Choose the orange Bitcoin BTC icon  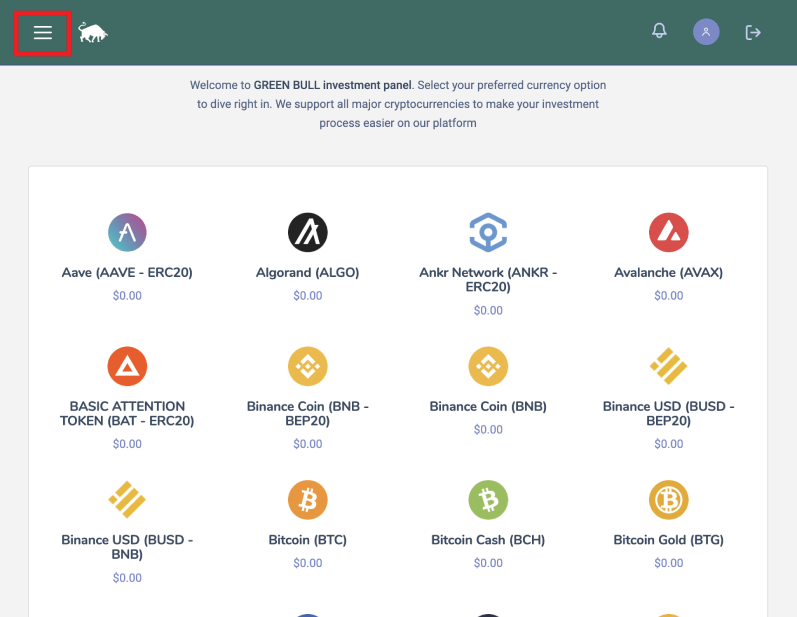pos(308,500)
